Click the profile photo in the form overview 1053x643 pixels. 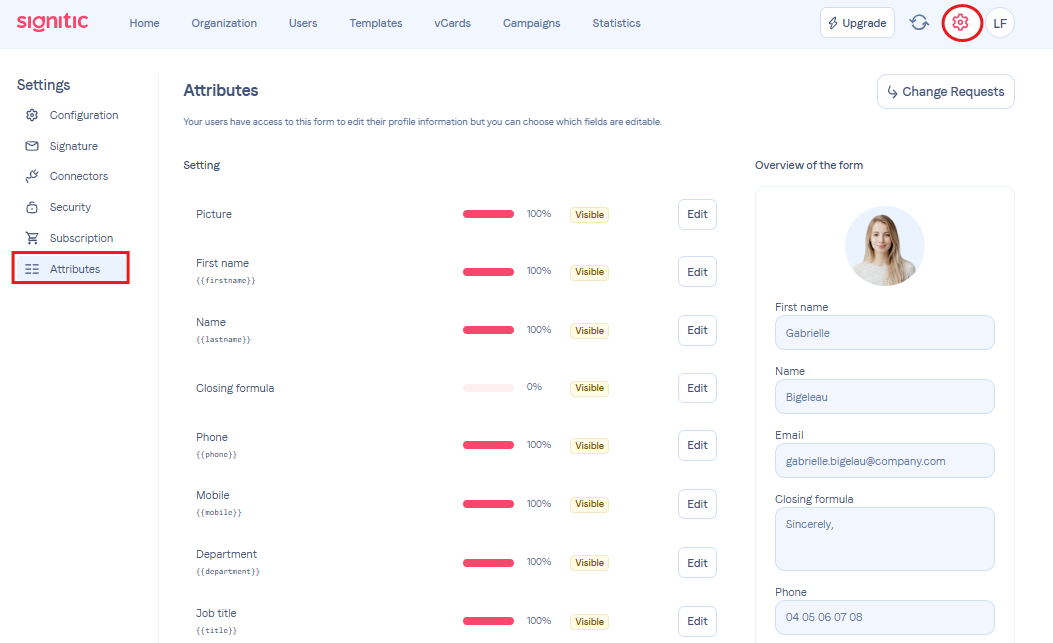(x=884, y=246)
